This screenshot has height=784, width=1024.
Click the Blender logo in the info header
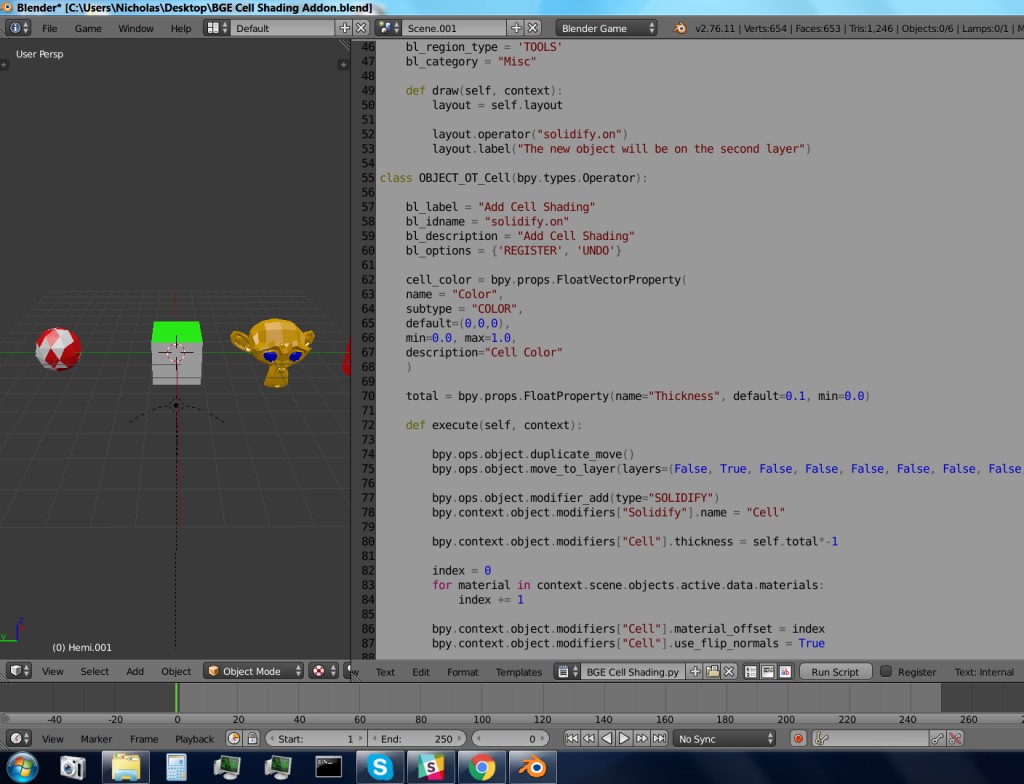coord(680,28)
